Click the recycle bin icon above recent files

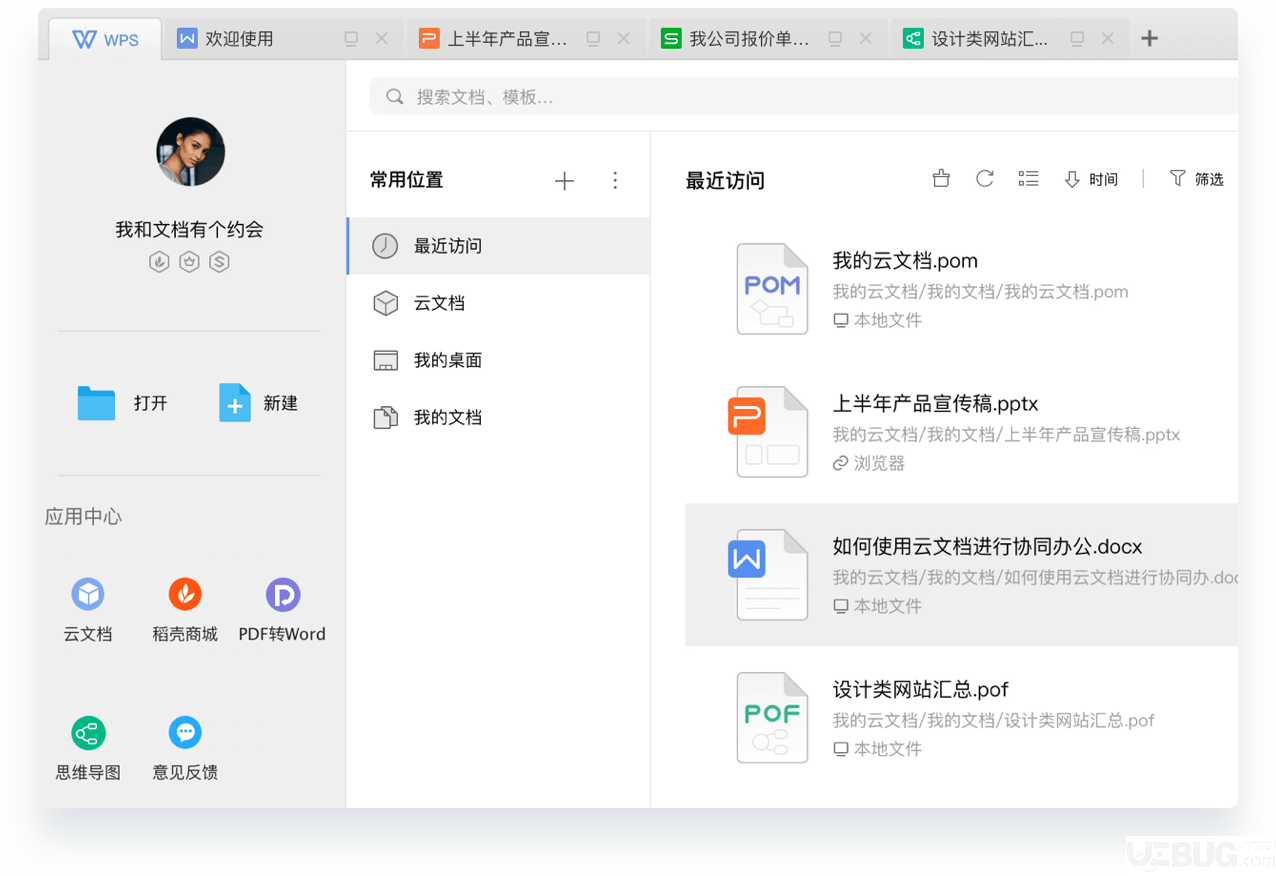pyautogui.click(x=940, y=178)
